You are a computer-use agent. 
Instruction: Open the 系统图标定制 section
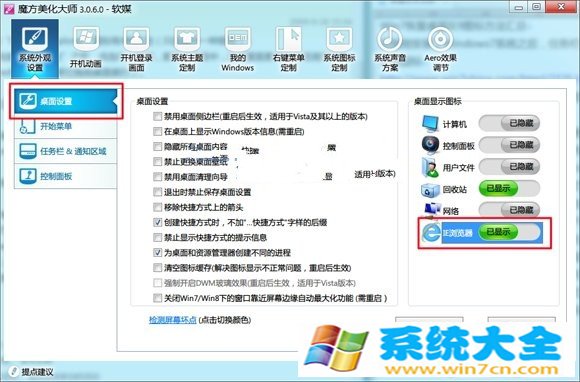339,48
